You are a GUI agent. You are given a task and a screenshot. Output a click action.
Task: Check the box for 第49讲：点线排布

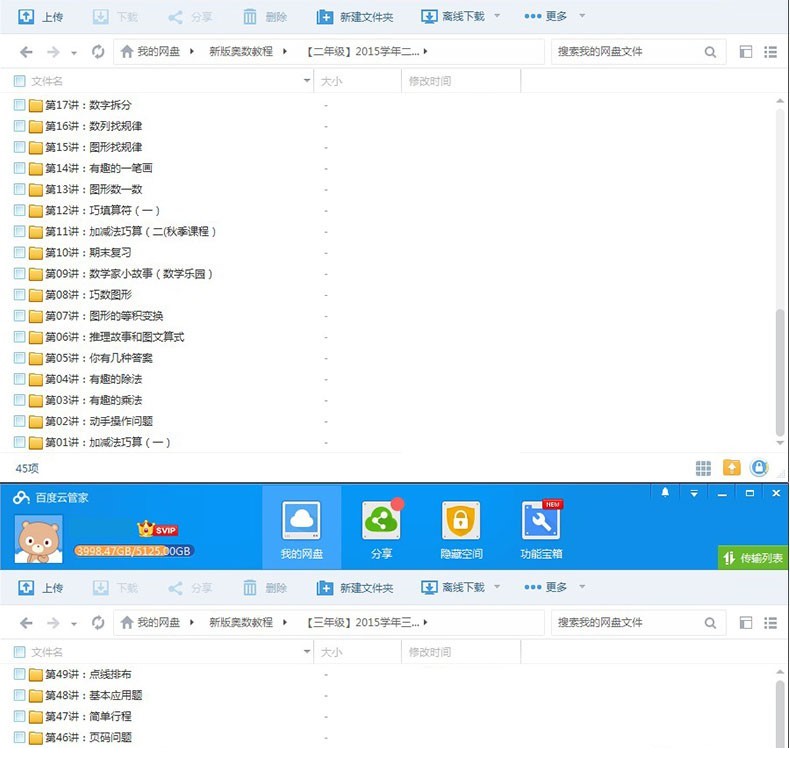[20, 674]
